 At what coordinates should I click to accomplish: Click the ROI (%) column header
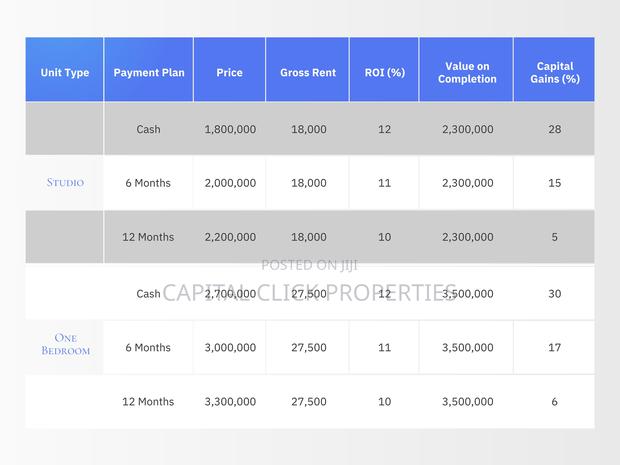click(x=383, y=73)
